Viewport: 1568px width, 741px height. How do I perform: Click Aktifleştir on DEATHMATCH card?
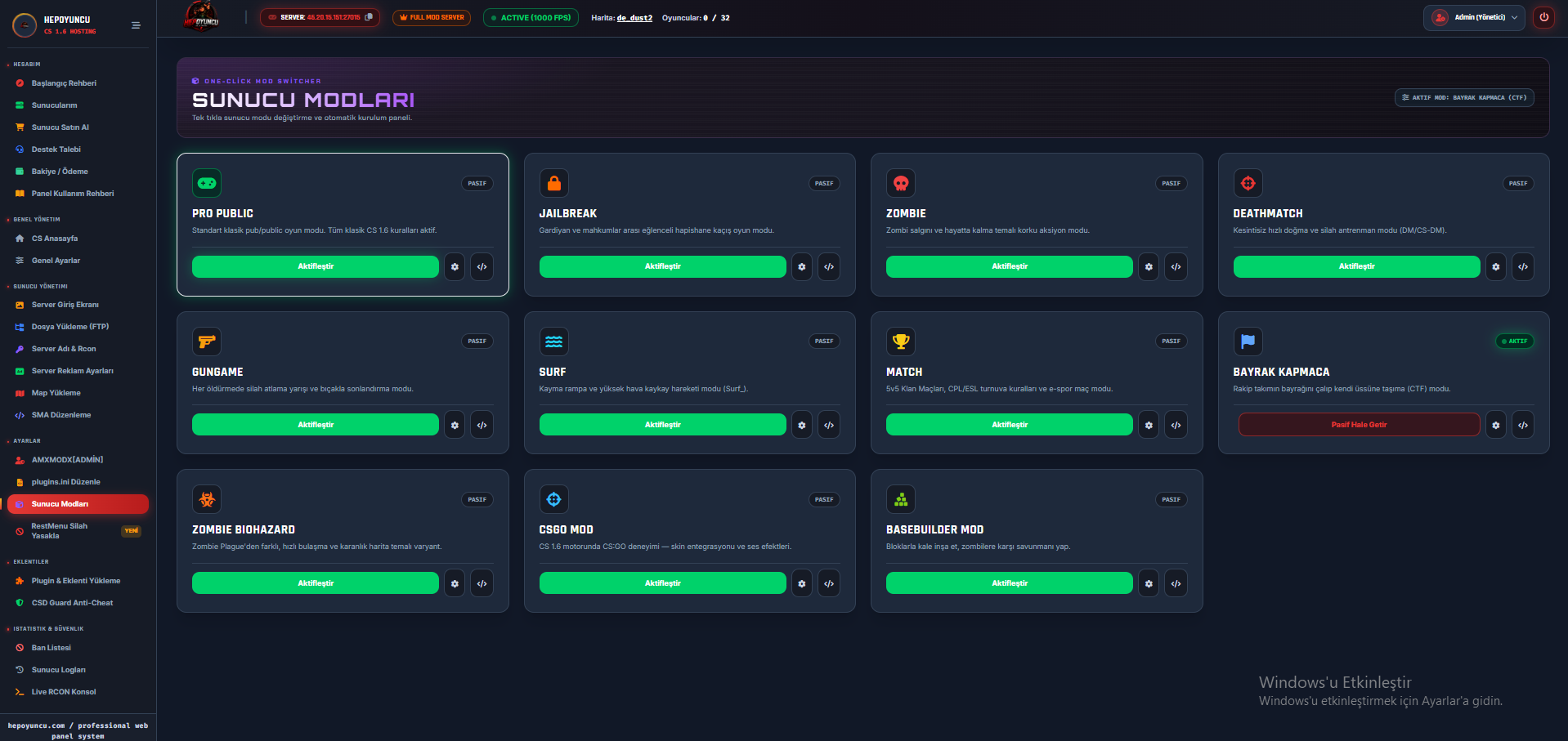pos(1357,267)
